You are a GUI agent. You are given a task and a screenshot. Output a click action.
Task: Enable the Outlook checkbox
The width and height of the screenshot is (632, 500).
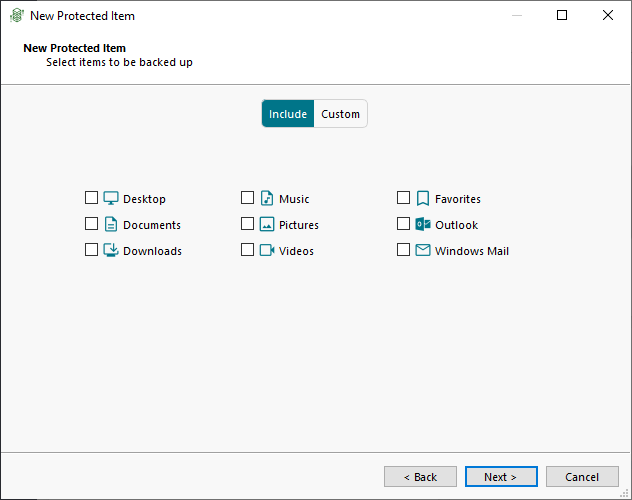point(403,224)
